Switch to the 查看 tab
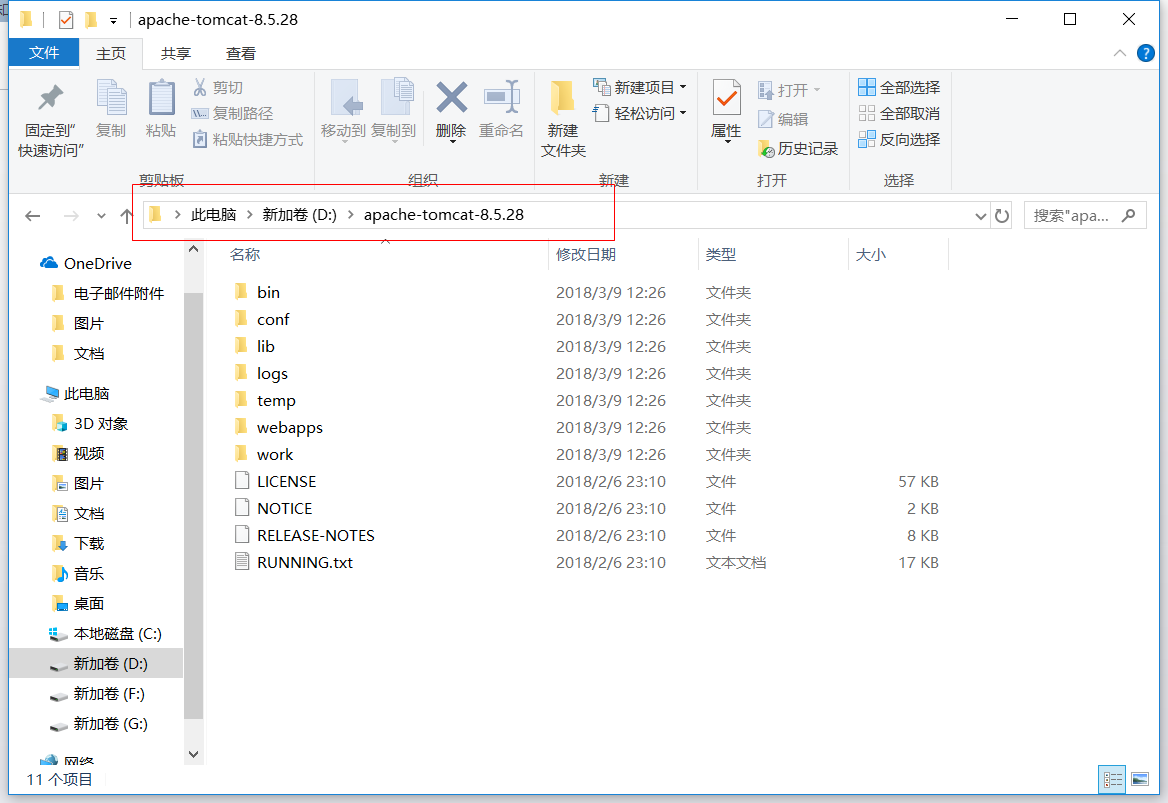This screenshot has width=1168, height=803. pyautogui.click(x=240, y=54)
